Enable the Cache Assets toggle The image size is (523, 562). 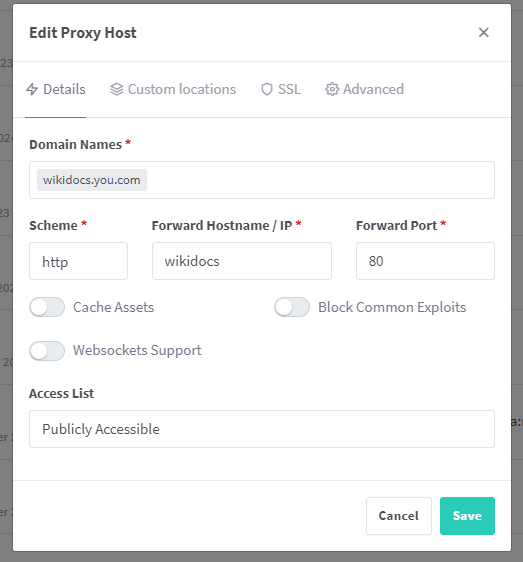pos(47,307)
